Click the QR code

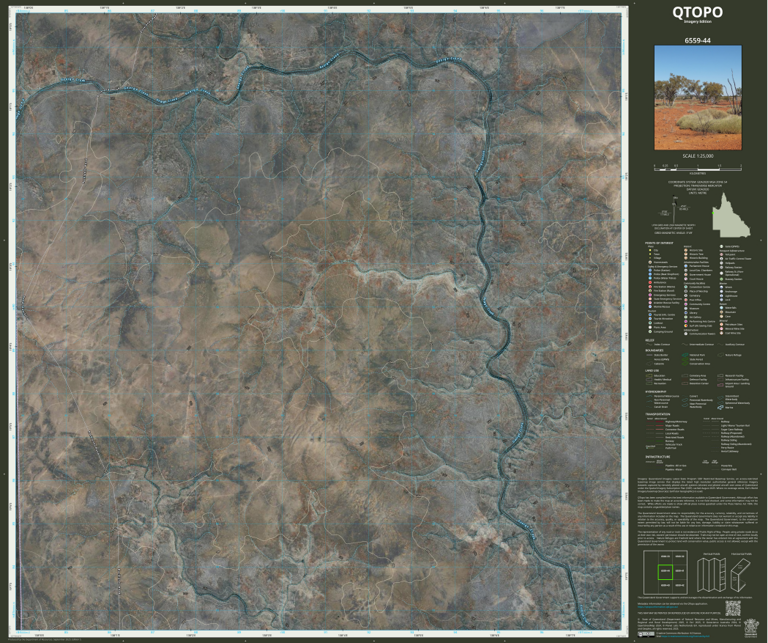(733, 608)
